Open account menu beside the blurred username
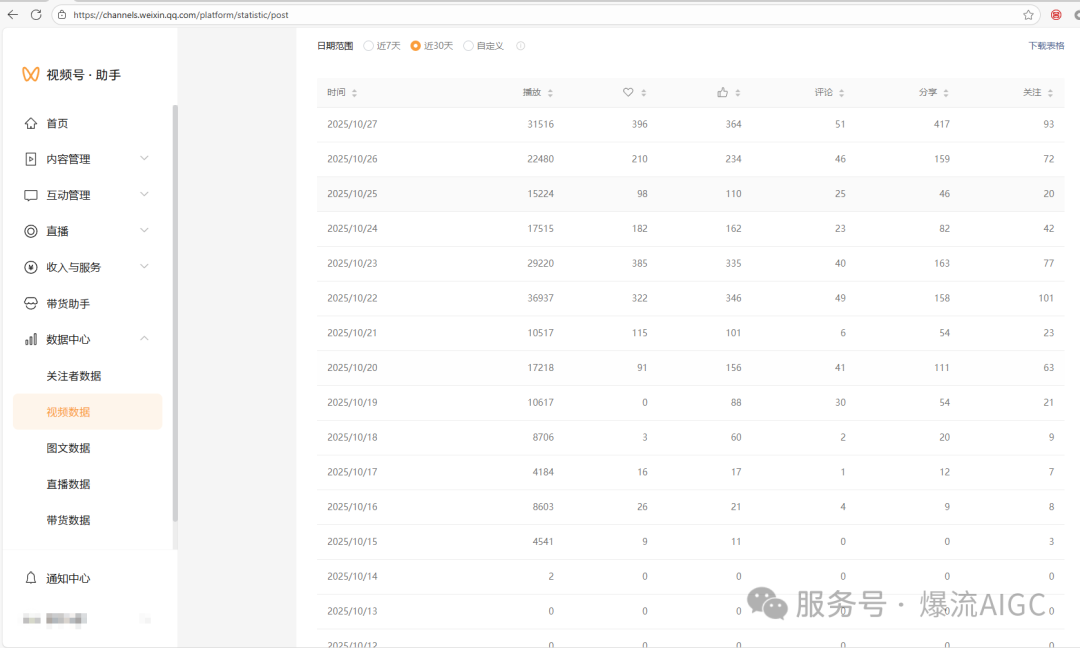The image size is (1080, 648). click(145, 619)
